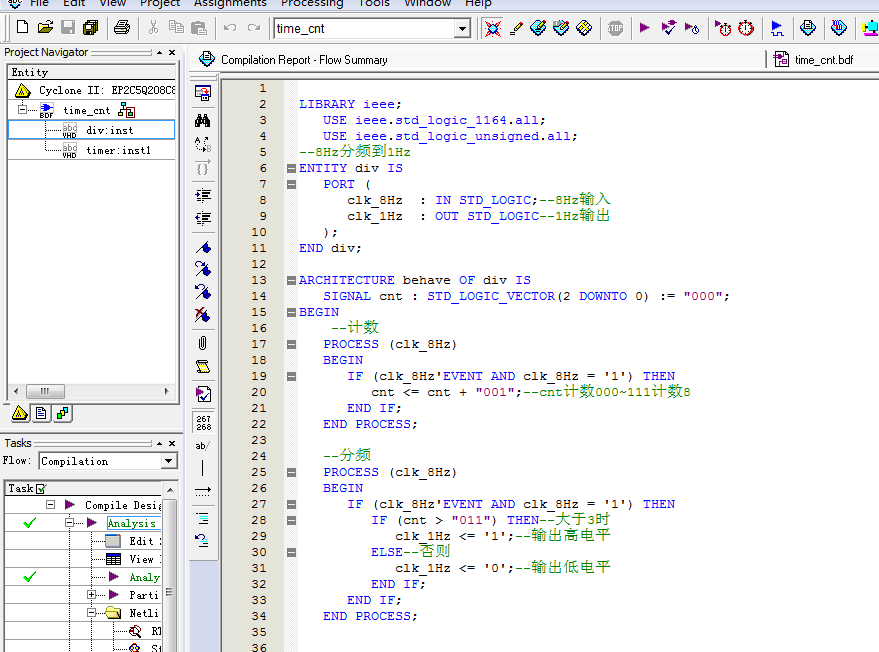Click the Stop Processing icon
879x652 pixels.
click(615, 28)
